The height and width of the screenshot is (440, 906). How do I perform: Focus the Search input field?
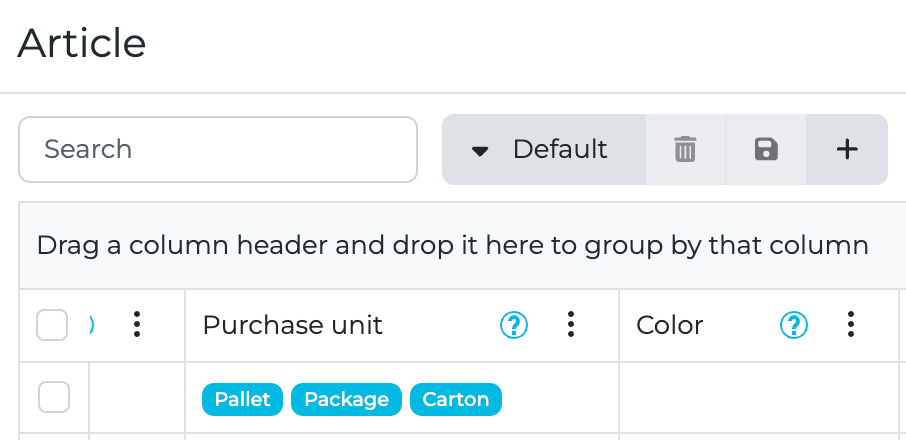(218, 150)
